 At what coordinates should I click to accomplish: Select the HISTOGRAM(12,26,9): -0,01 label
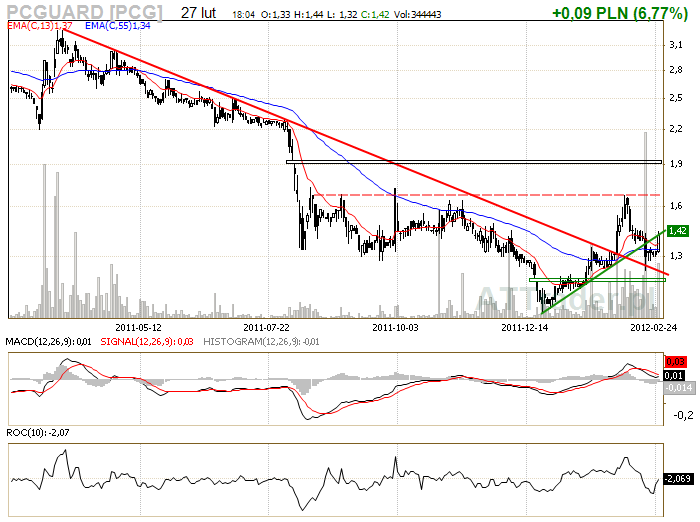click(x=261, y=342)
